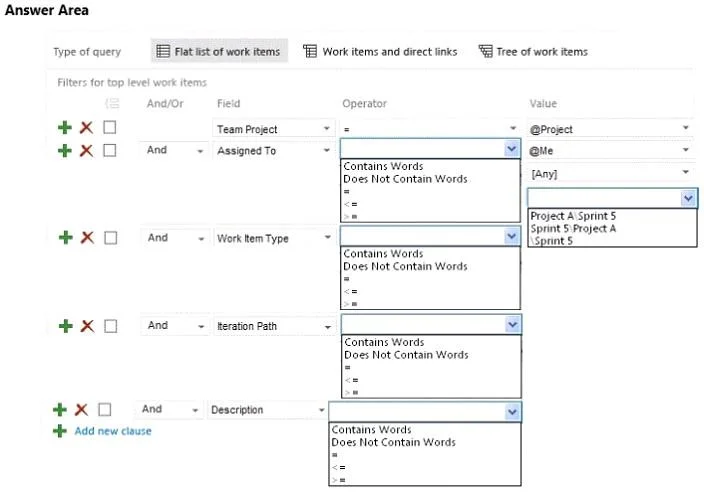Click the Tree of work items icon
Screen dimensions: 704x492
point(485,51)
